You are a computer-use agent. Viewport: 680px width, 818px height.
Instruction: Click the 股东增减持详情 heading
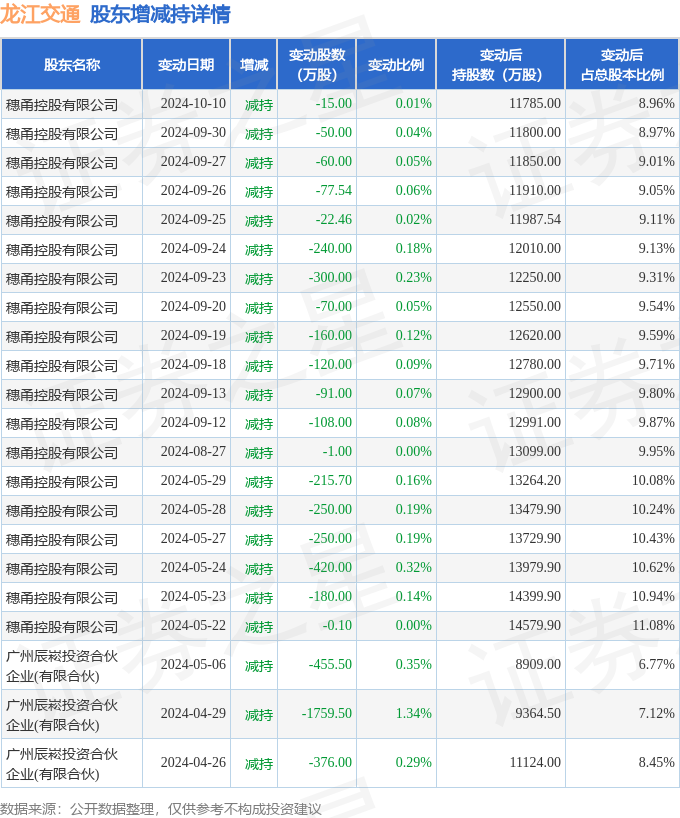click(x=160, y=14)
